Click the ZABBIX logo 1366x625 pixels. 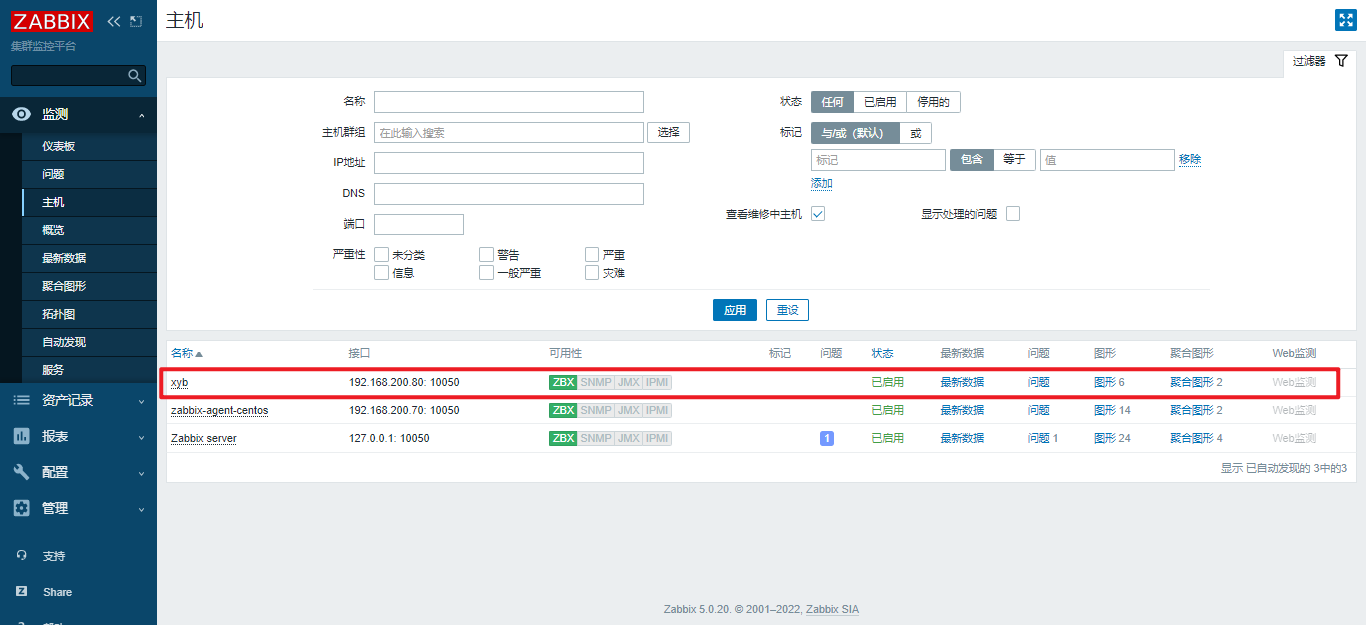coord(52,21)
